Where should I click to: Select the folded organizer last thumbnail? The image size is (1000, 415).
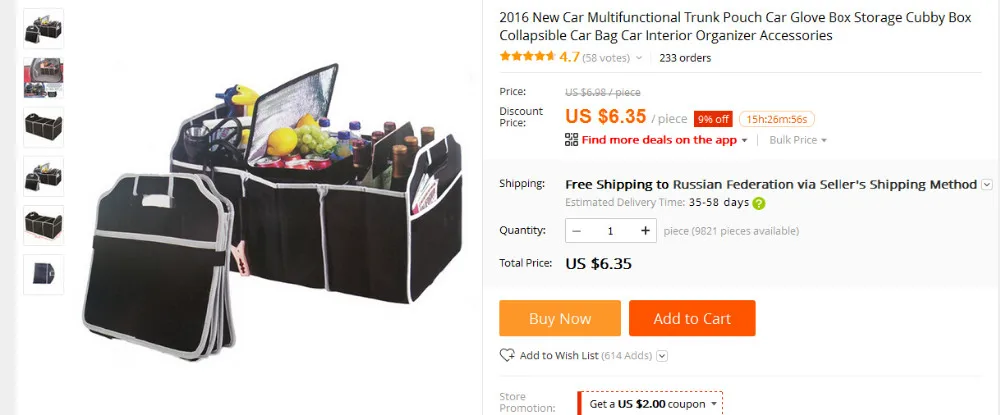43,274
